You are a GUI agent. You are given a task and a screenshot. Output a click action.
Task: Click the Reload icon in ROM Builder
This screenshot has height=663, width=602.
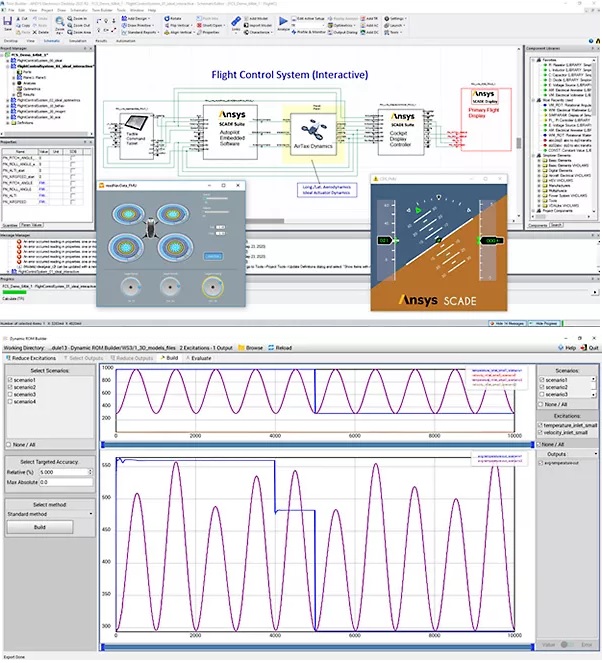pyautogui.click(x=271, y=348)
